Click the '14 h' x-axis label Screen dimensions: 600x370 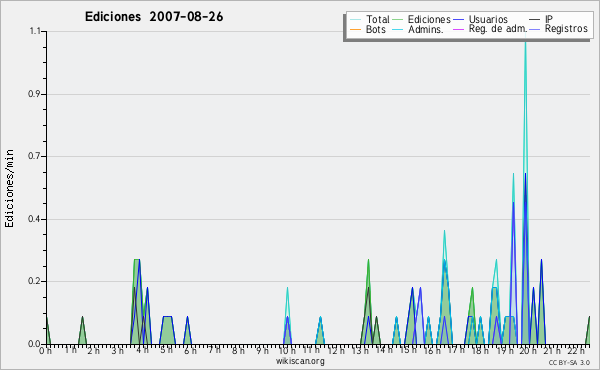coord(384,350)
